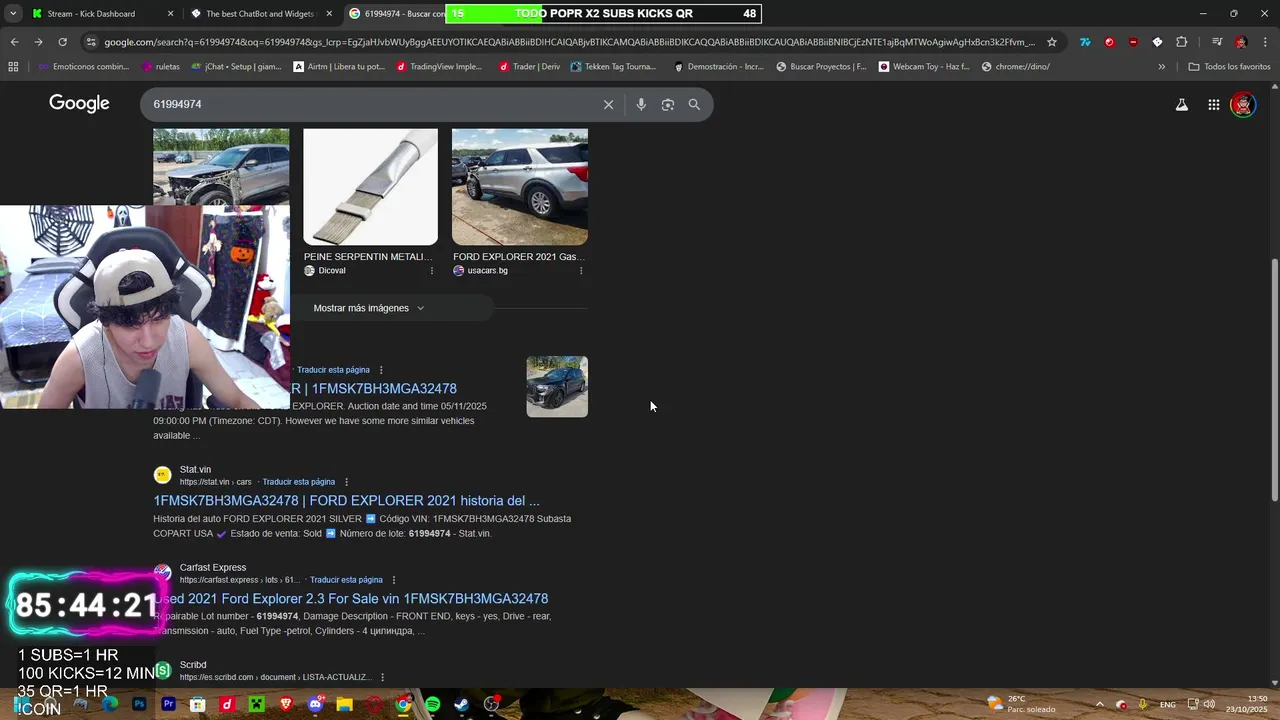The image size is (1280, 720).
Task: Open the Airtm bookmark
Action: pos(339,67)
